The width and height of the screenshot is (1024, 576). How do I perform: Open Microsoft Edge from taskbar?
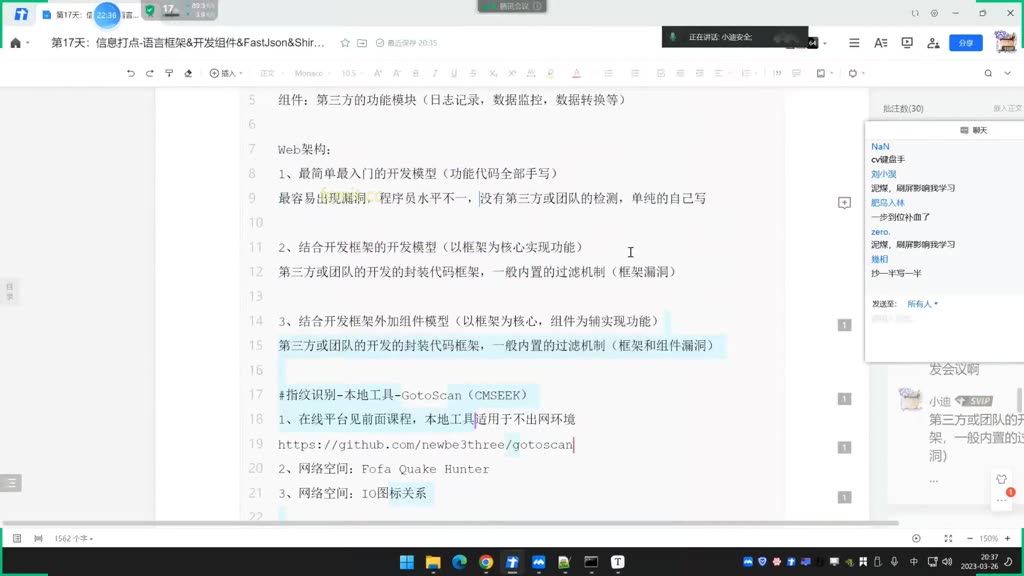coord(460,562)
